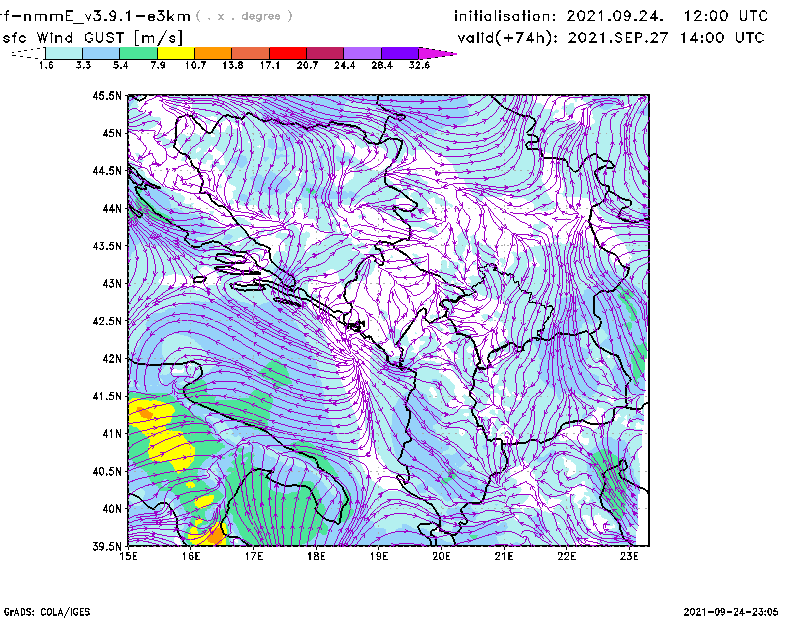Click the '( . x . degree )' text
Screen dimensions: 800x618
click(244, 16)
